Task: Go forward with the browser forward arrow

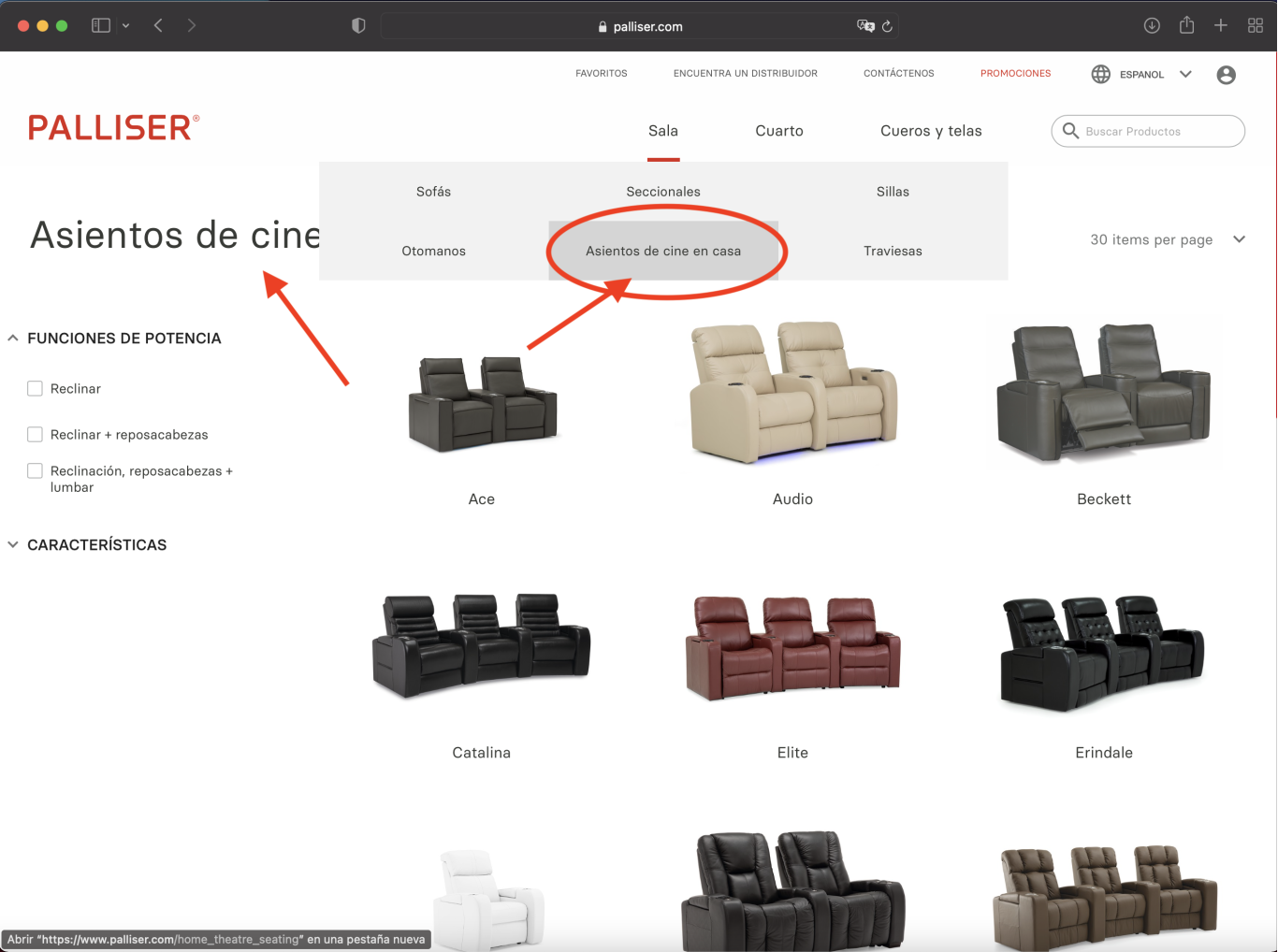Action: click(191, 25)
